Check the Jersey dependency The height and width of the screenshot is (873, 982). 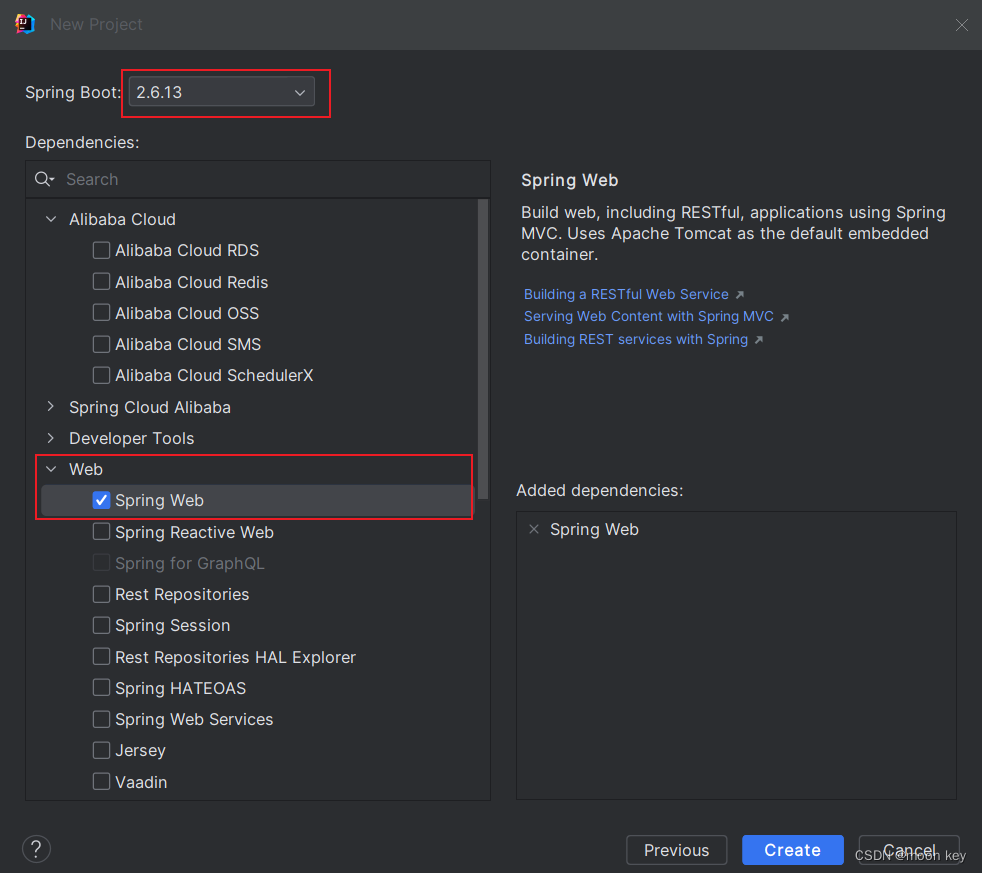click(101, 750)
